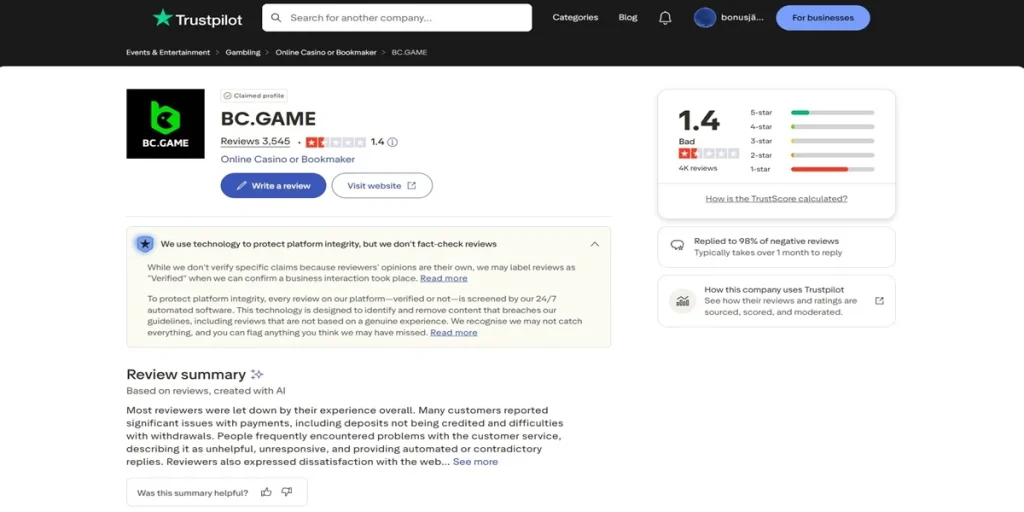This screenshot has width=1024, height=512.
Task: Click the TrustScore info icon beside 1.4
Action: 392,142
